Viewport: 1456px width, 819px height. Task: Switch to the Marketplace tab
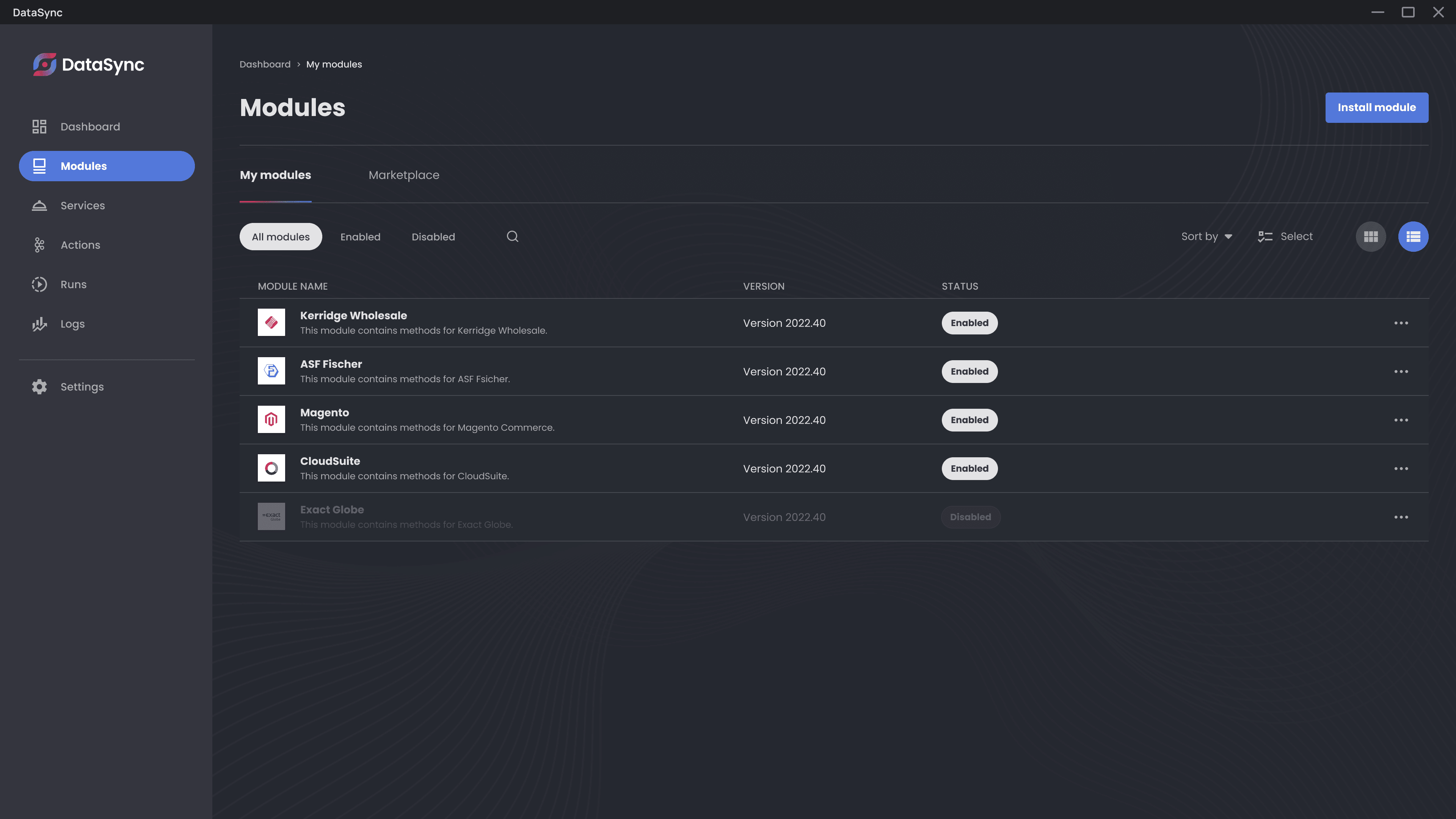404,174
